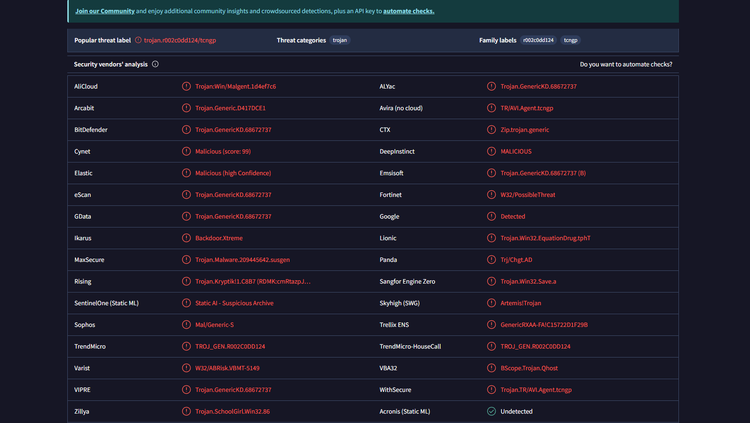Screen dimensions: 750x423
Task: Click the Sangfor Engine Zero vendor name
Action: point(407,281)
